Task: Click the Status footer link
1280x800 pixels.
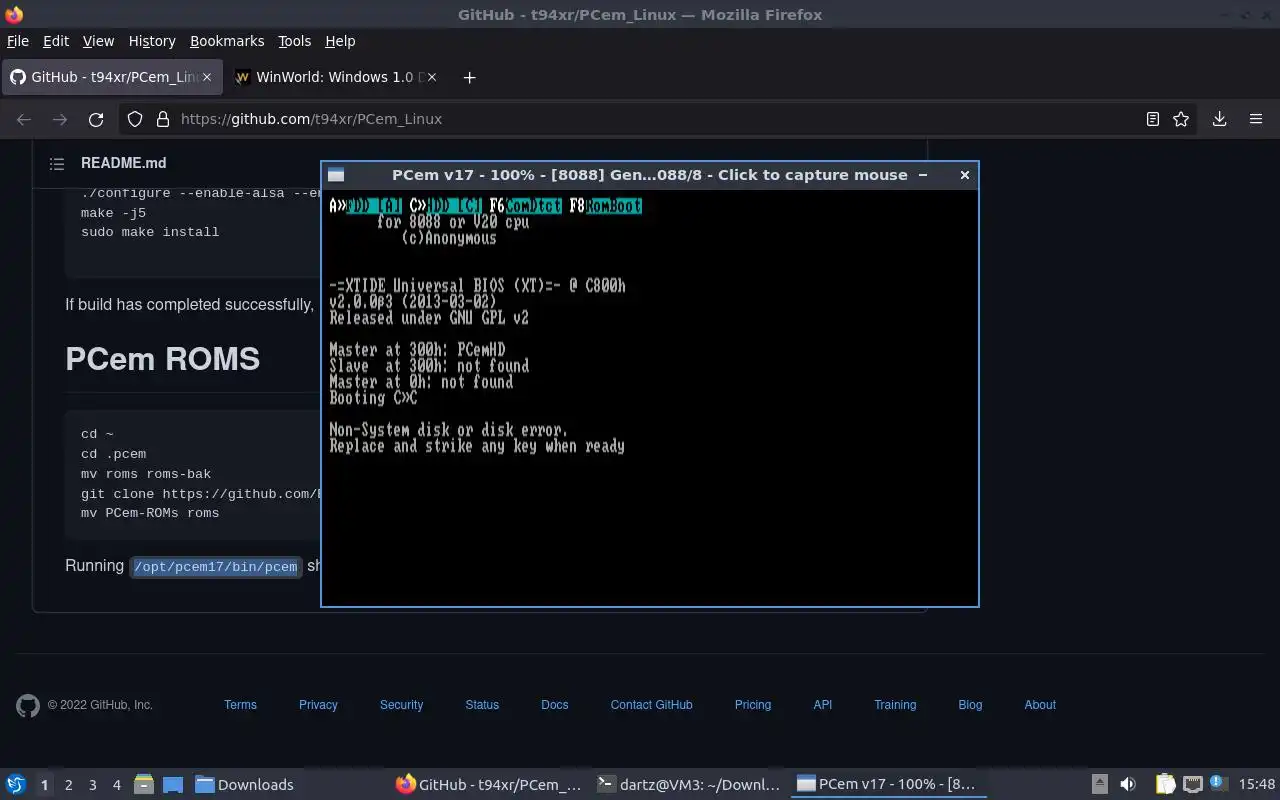Action: click(x=482, y=705)
